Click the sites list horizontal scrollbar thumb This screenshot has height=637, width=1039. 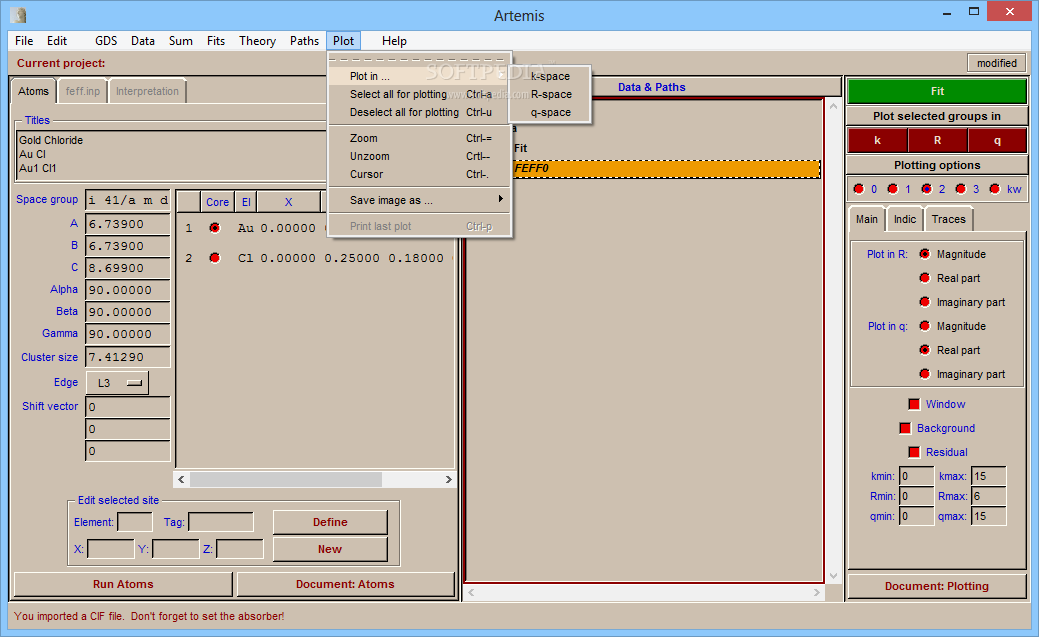286,479
